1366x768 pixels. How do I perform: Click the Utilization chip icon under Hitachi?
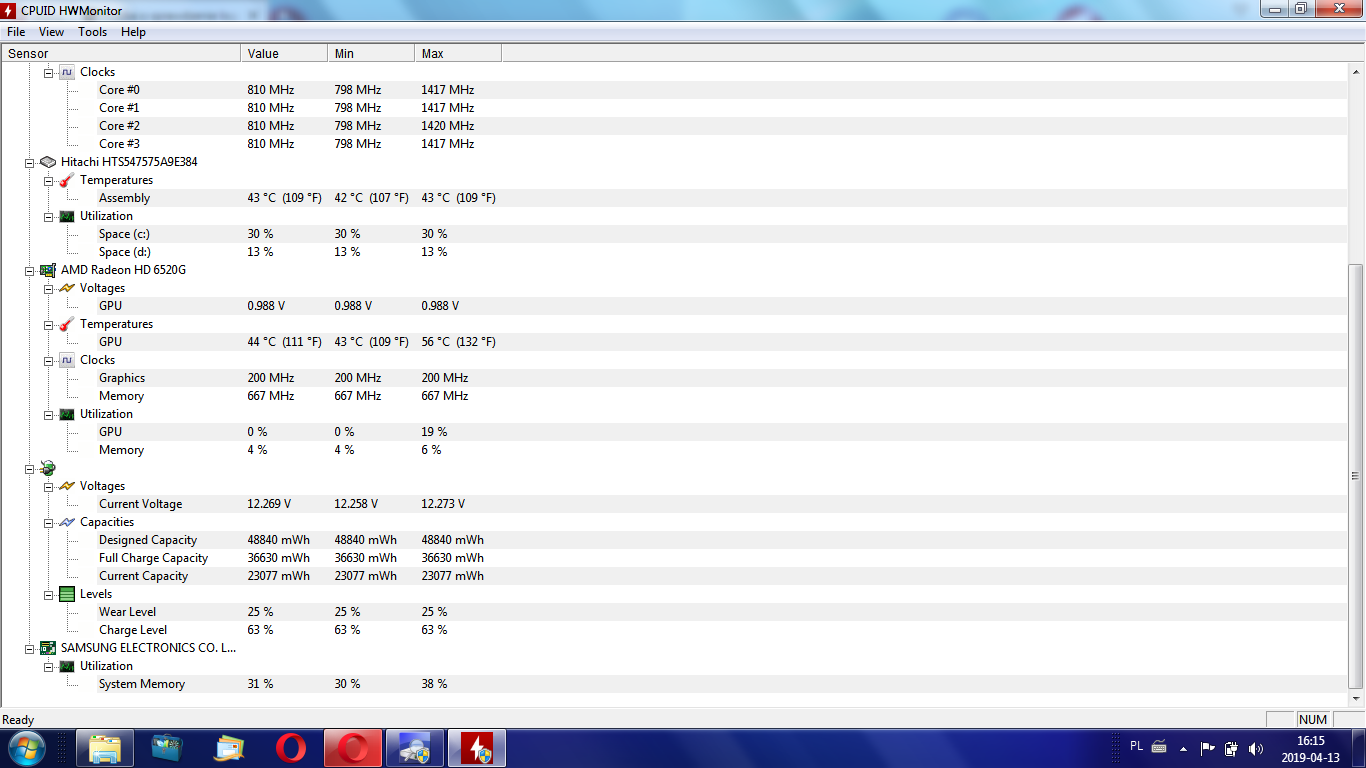(67, 216)
